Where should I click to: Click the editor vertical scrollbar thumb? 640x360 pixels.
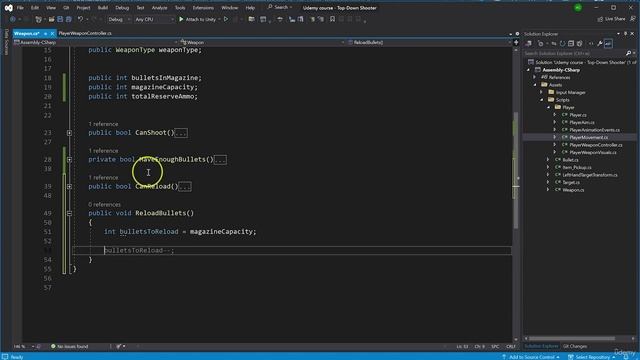coord(516,170)
